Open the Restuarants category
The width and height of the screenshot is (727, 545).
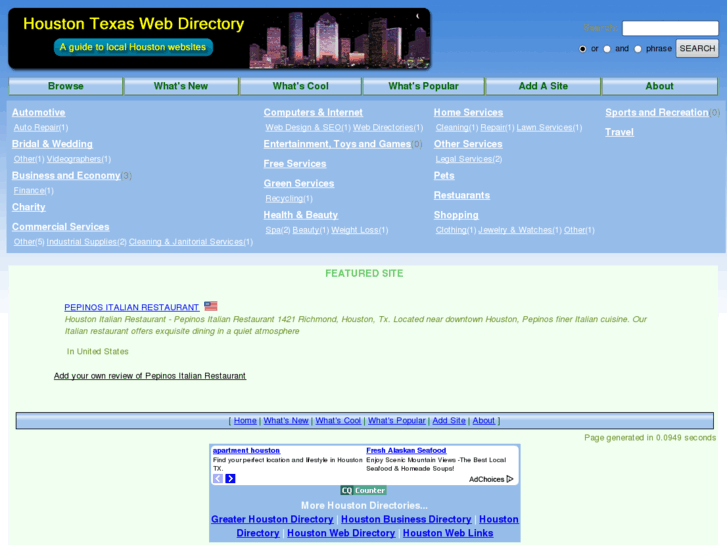click(x=462, y=195)
